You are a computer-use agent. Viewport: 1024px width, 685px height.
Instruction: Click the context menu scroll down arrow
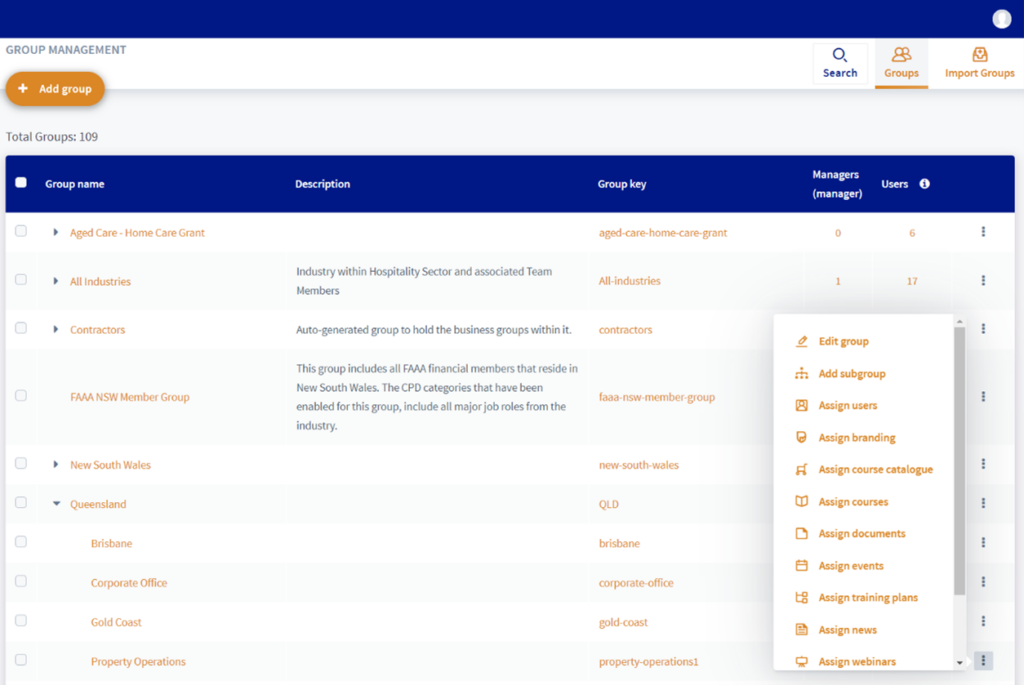[959, 663]
